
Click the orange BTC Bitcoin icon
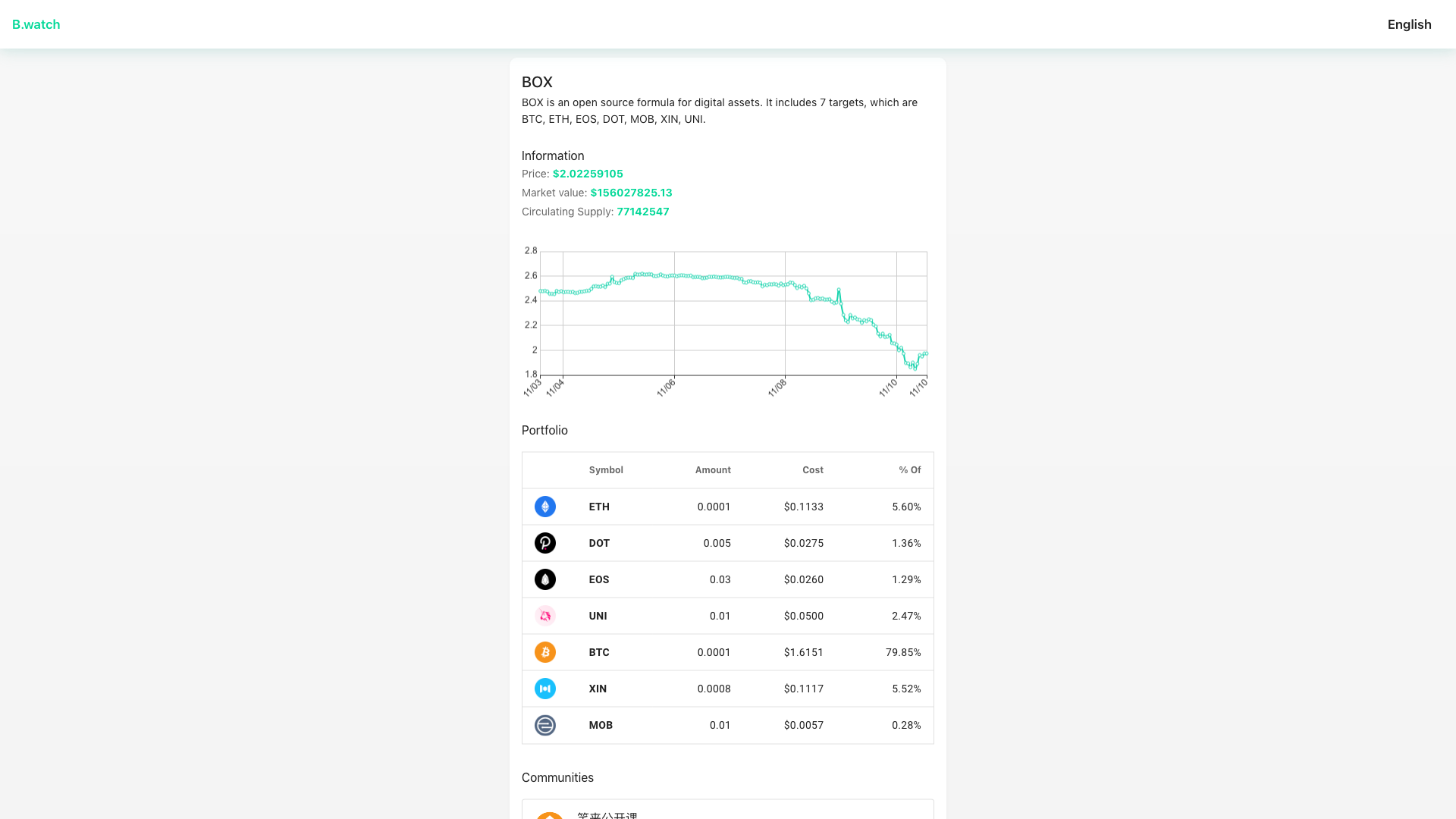coord(544,652)
